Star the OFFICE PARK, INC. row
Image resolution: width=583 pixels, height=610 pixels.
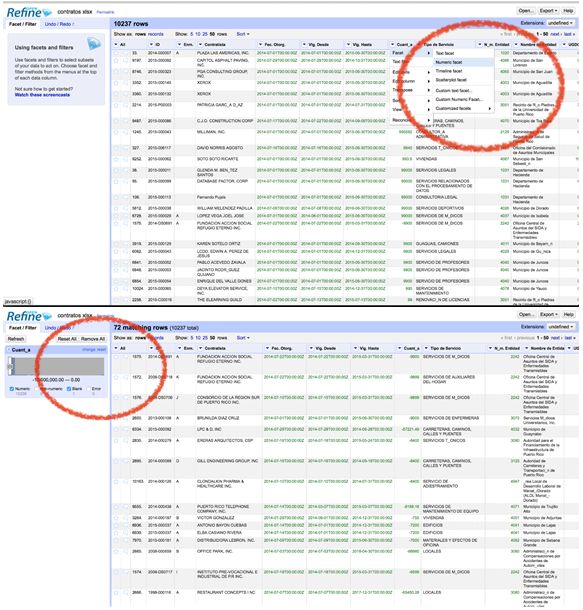coord(116,552)
